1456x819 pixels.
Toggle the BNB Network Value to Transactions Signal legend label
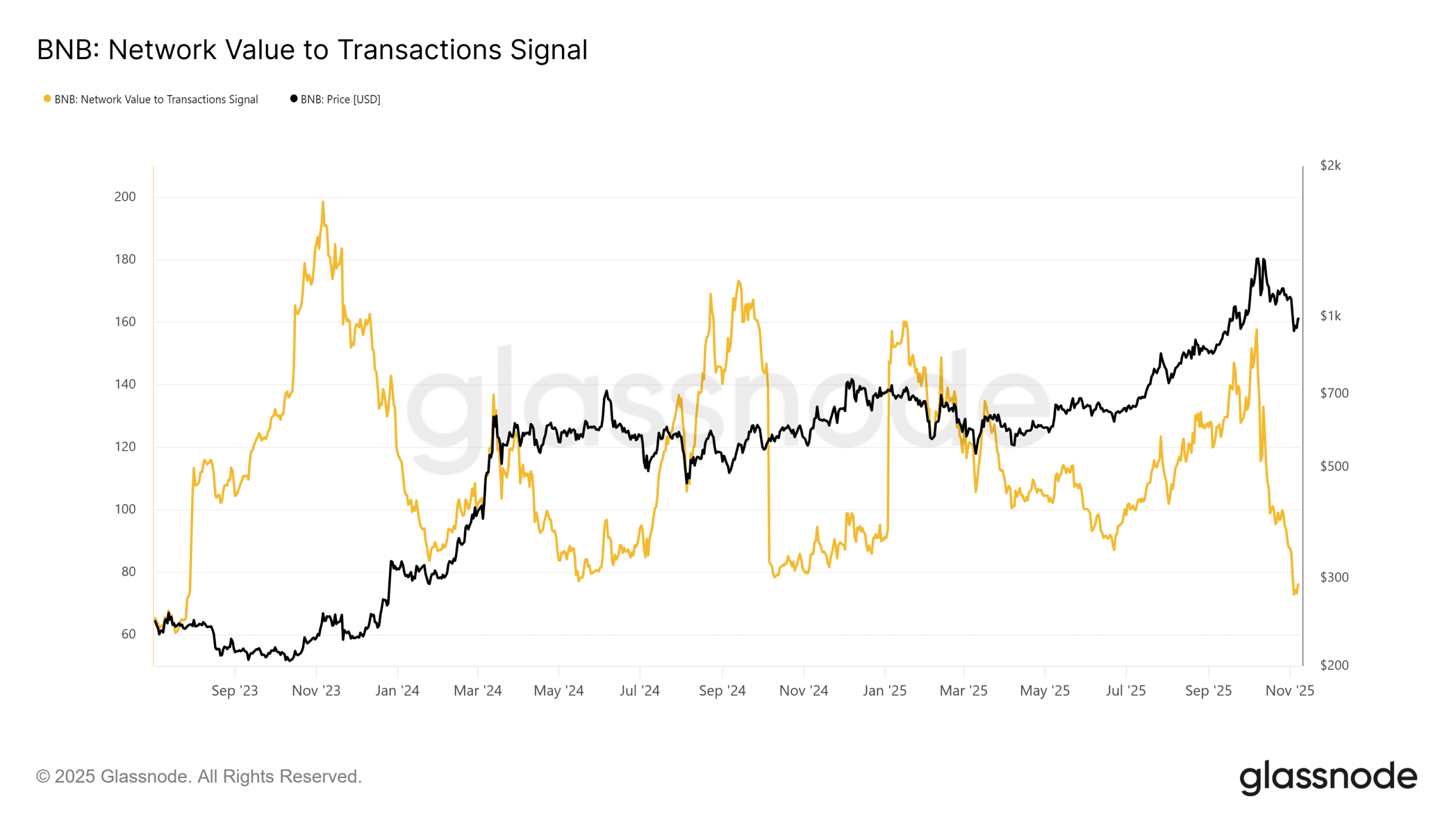[x=156, y=100]
